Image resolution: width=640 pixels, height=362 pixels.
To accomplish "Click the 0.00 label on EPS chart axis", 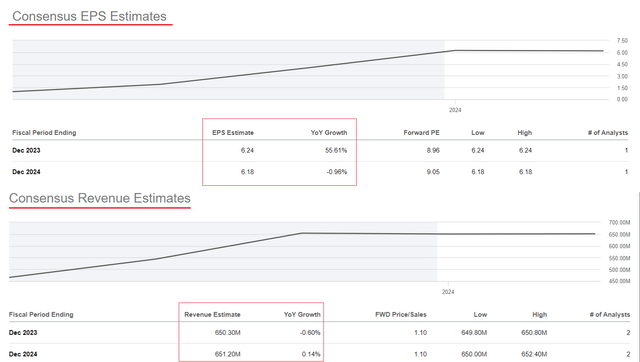I will coord(622,99).
